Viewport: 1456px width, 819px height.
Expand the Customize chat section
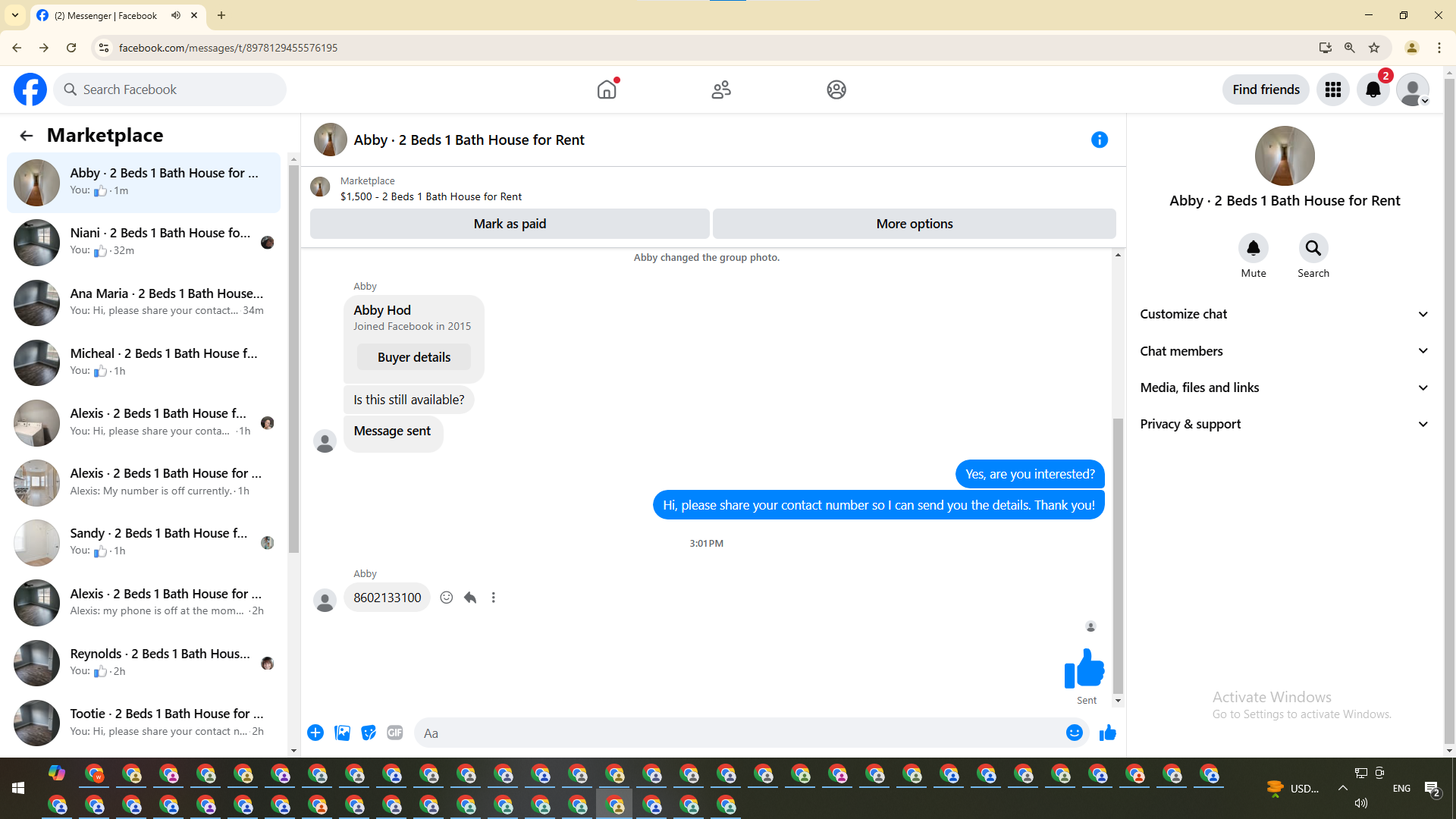click(x=1284, y=314)
